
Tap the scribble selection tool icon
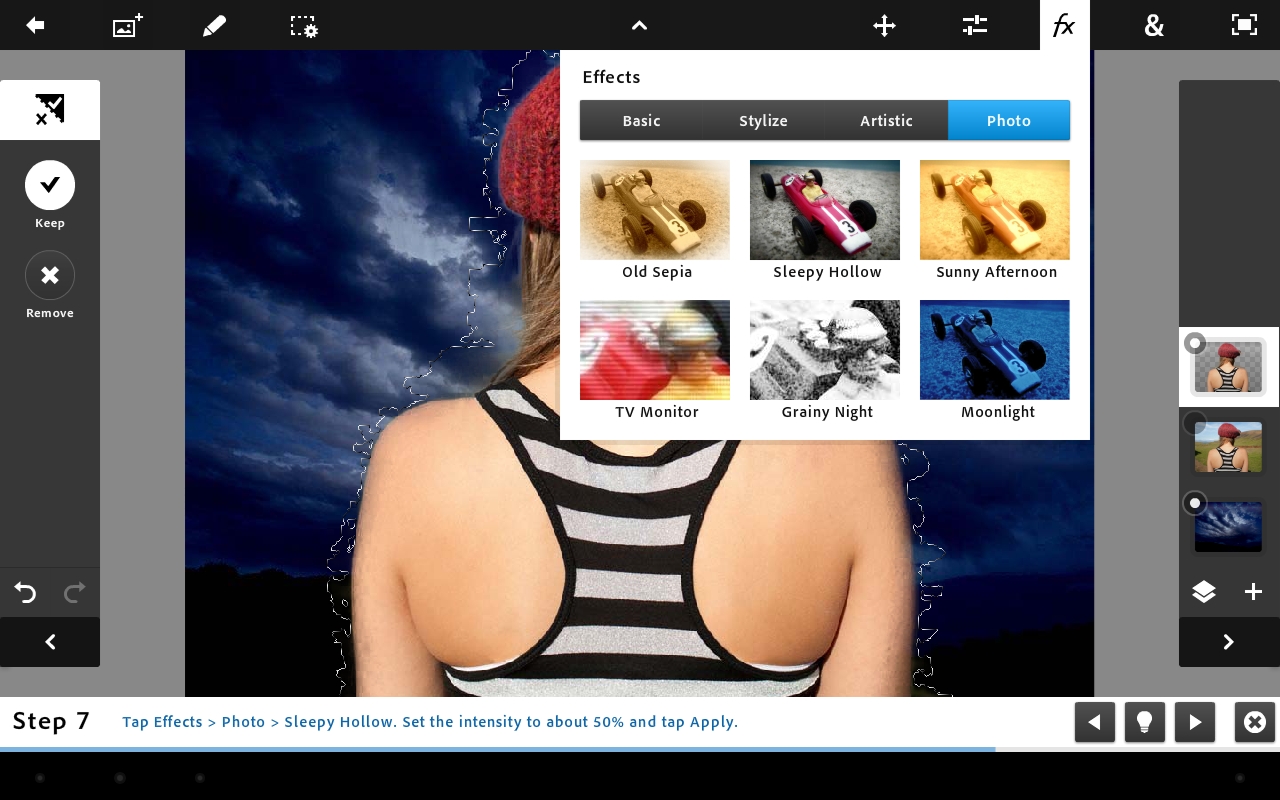50,110
